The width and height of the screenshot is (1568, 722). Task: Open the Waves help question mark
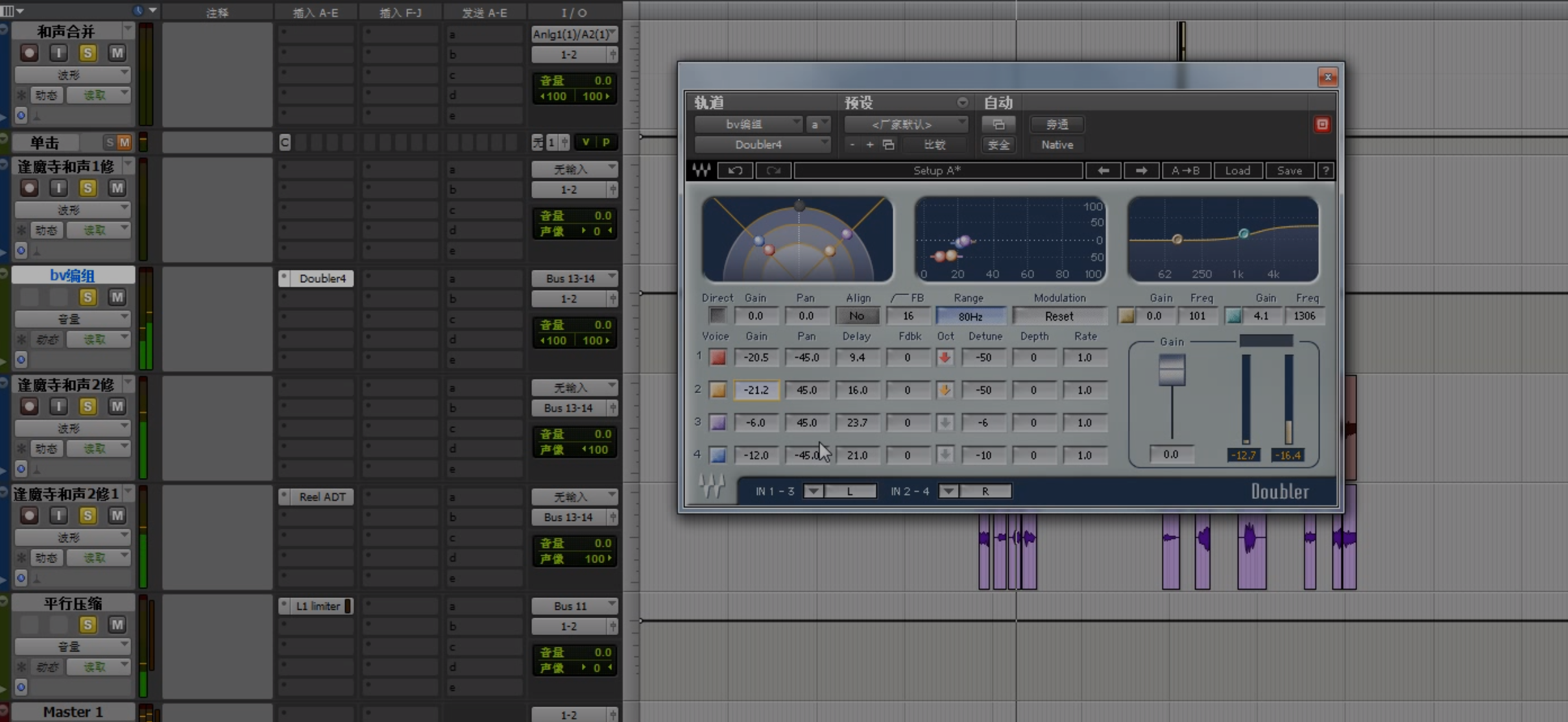[x=1326, y=171]
